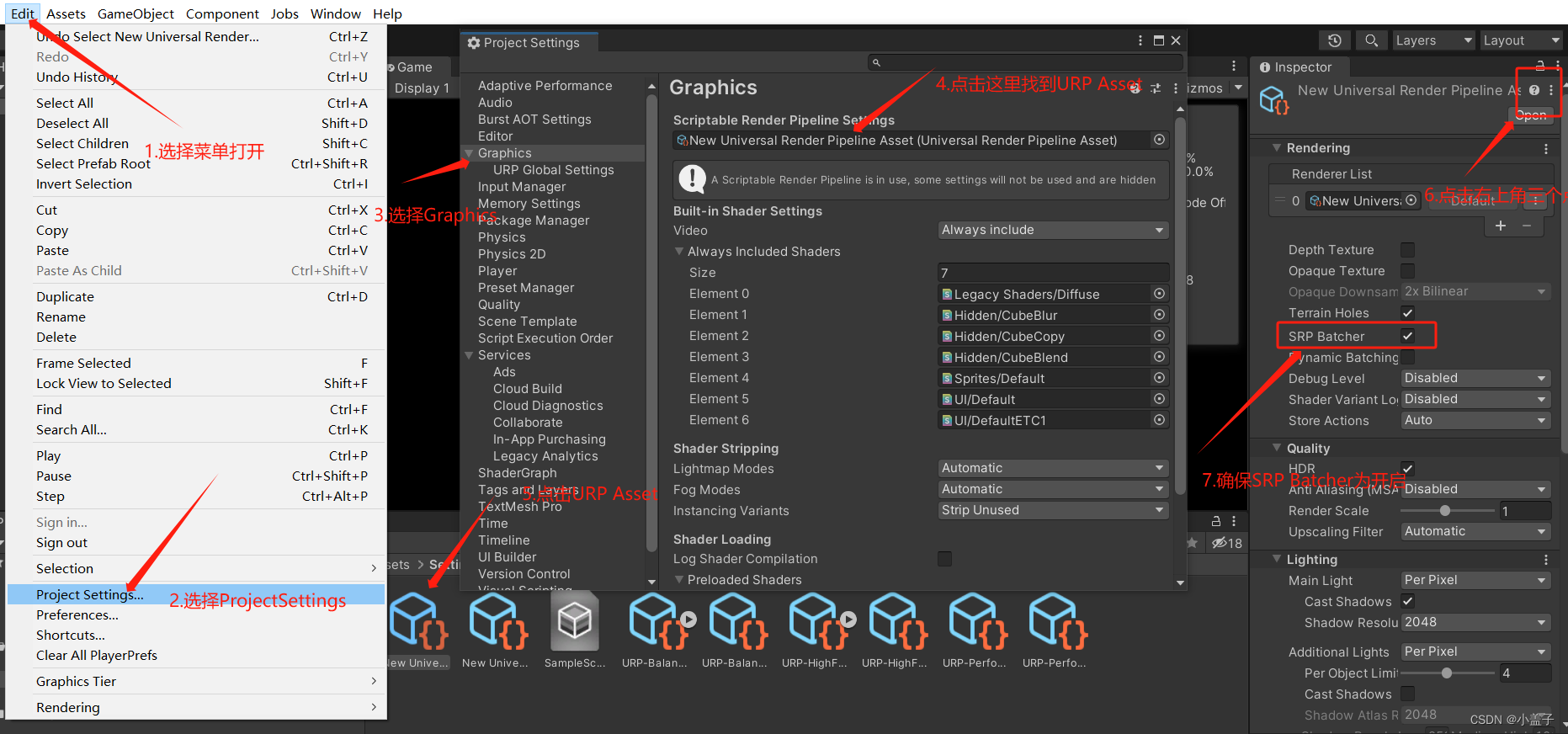The height and width of the screenshot is (734, 1568).
Task: Open the Inspector help question mark icon
Action: point(1534,90)
